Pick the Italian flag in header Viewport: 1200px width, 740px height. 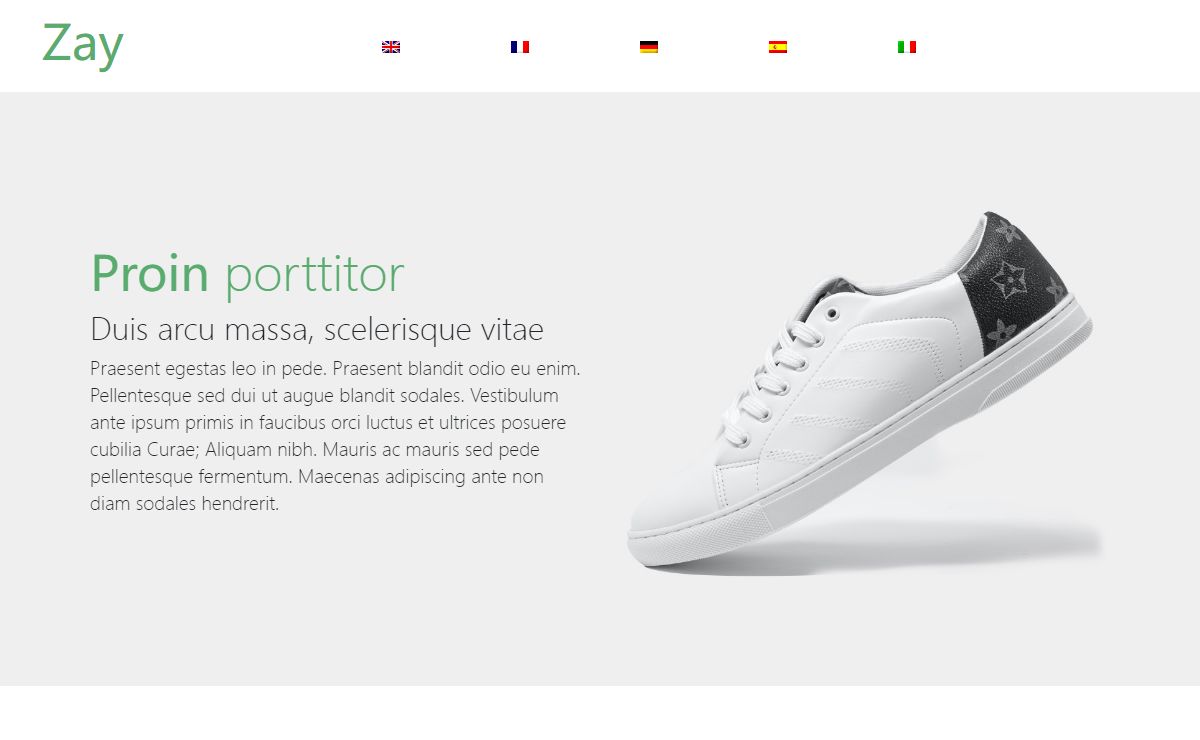(x=907, y=47)
